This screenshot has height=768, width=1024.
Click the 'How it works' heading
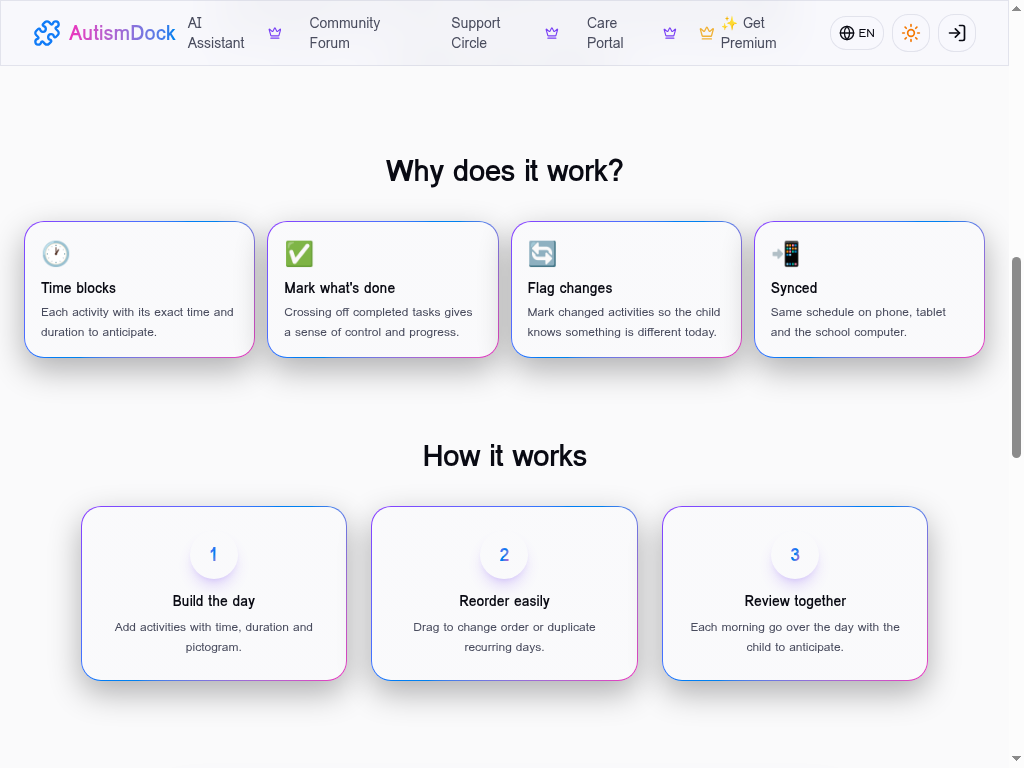(504, 456)
